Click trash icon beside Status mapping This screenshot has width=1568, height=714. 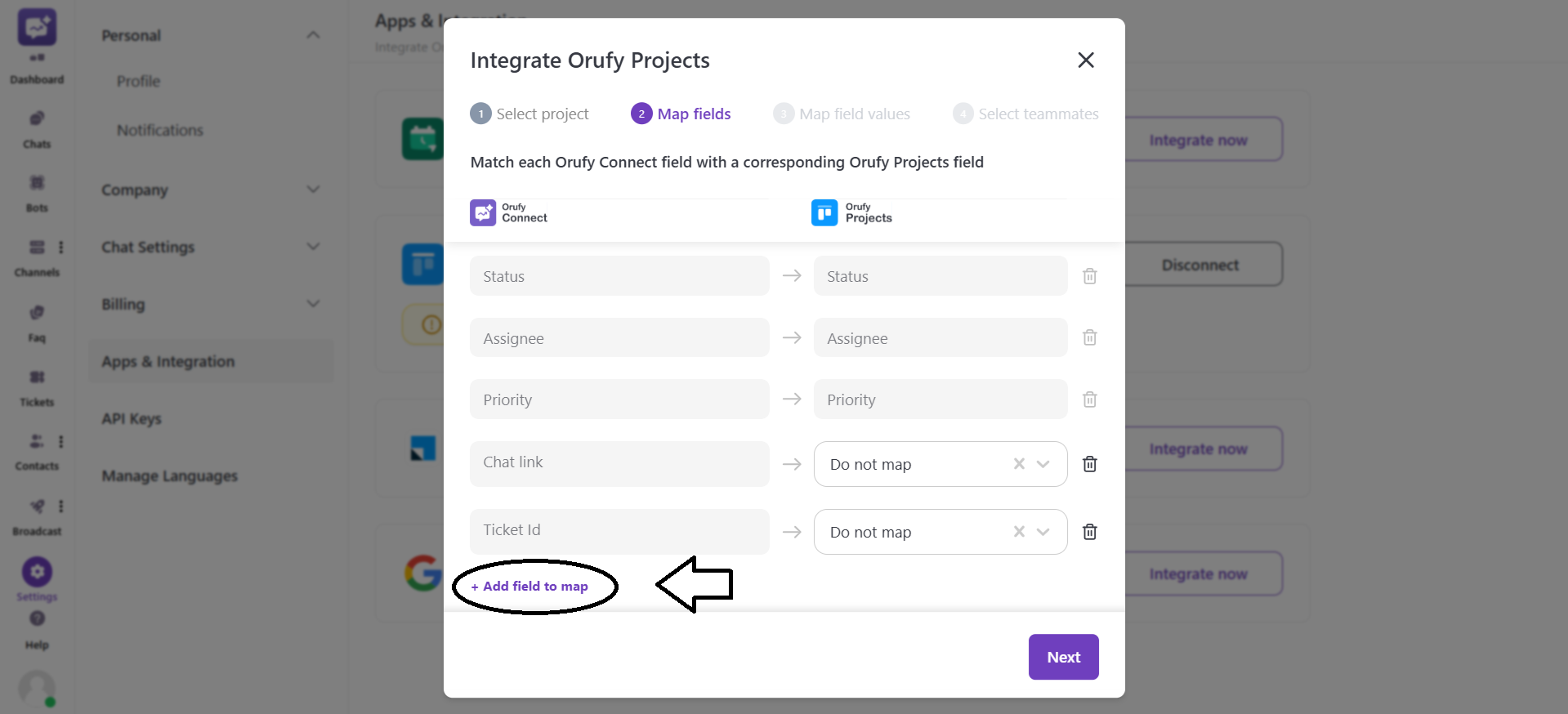(x=1089, y=276)
